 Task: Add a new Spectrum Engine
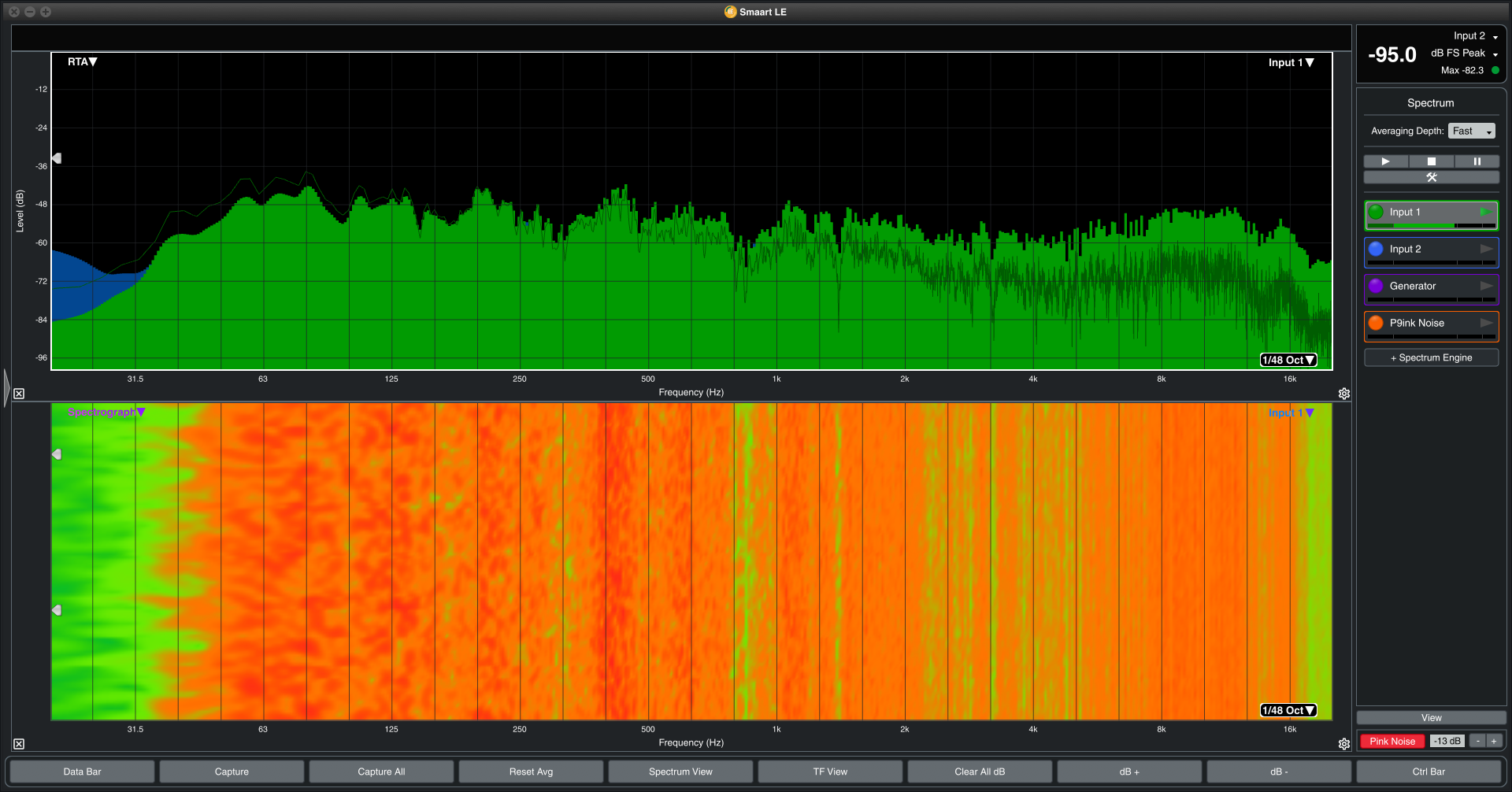coord(1432,357)
